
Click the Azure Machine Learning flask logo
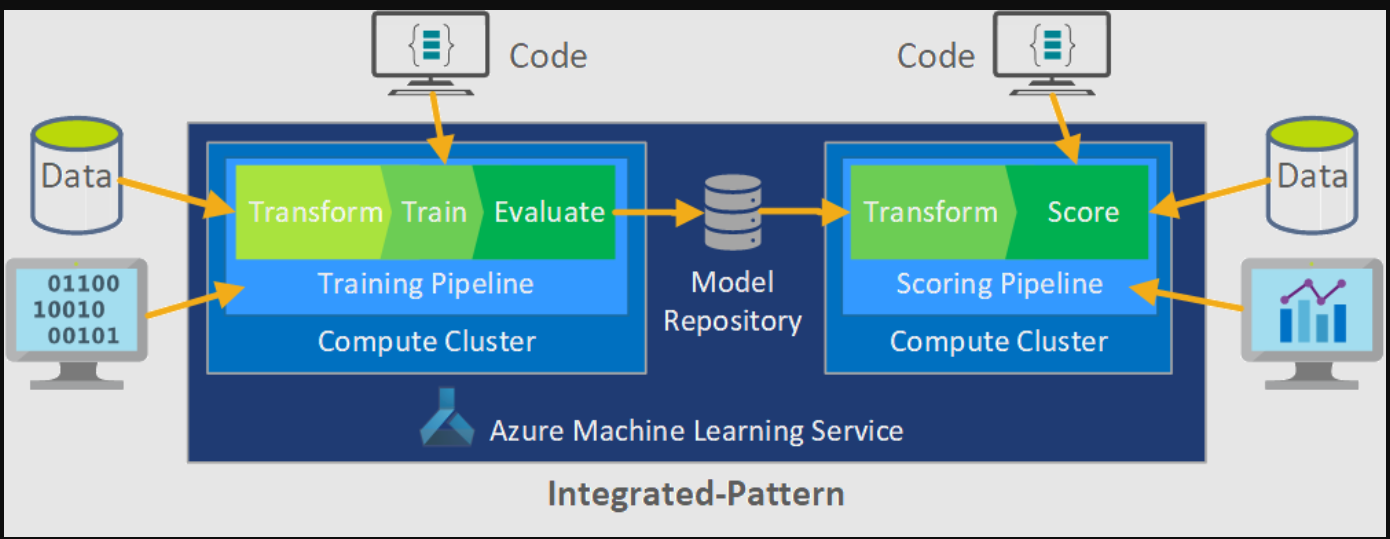click(448, 417)
